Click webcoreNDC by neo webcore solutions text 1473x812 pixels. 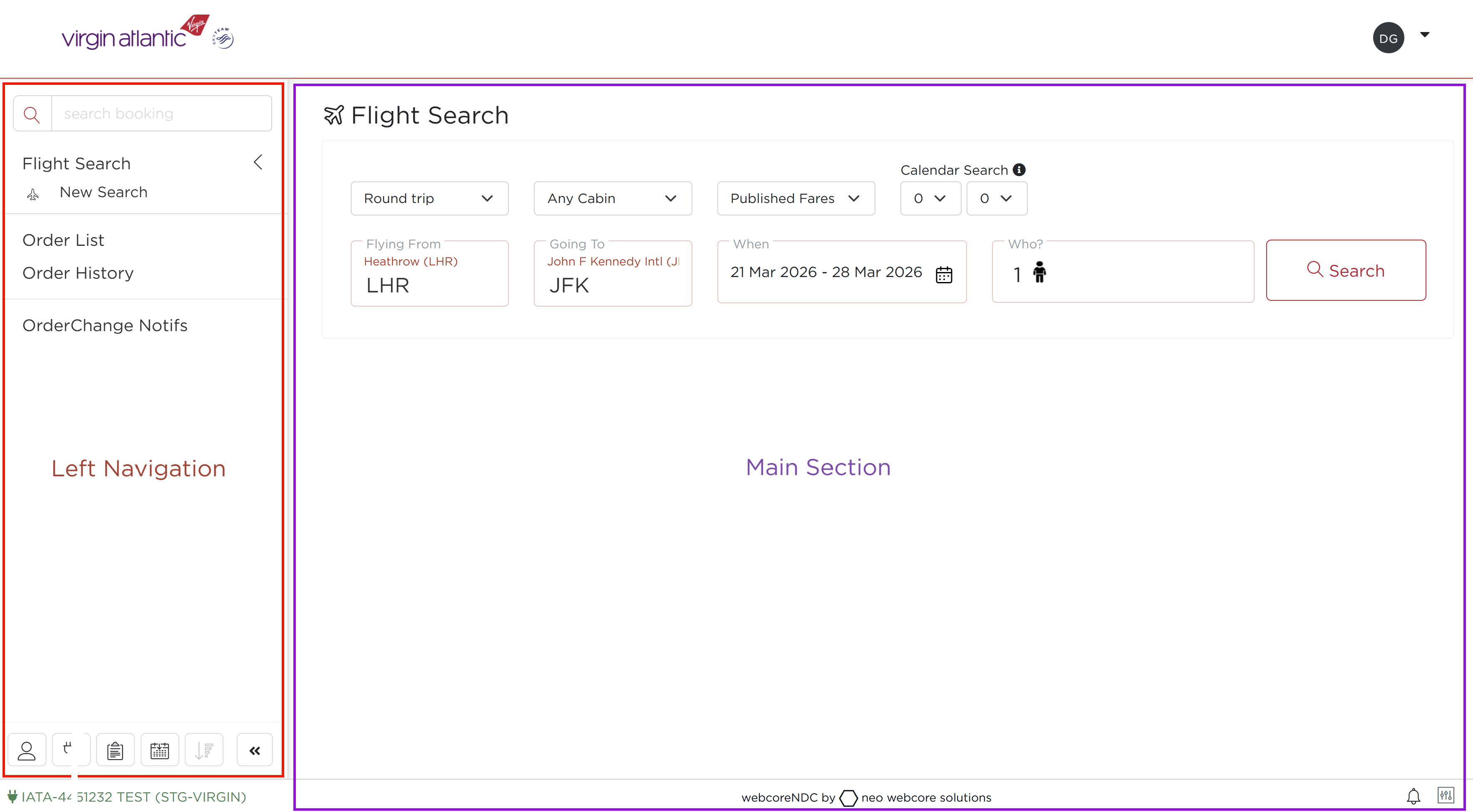[x=866, y=798]
